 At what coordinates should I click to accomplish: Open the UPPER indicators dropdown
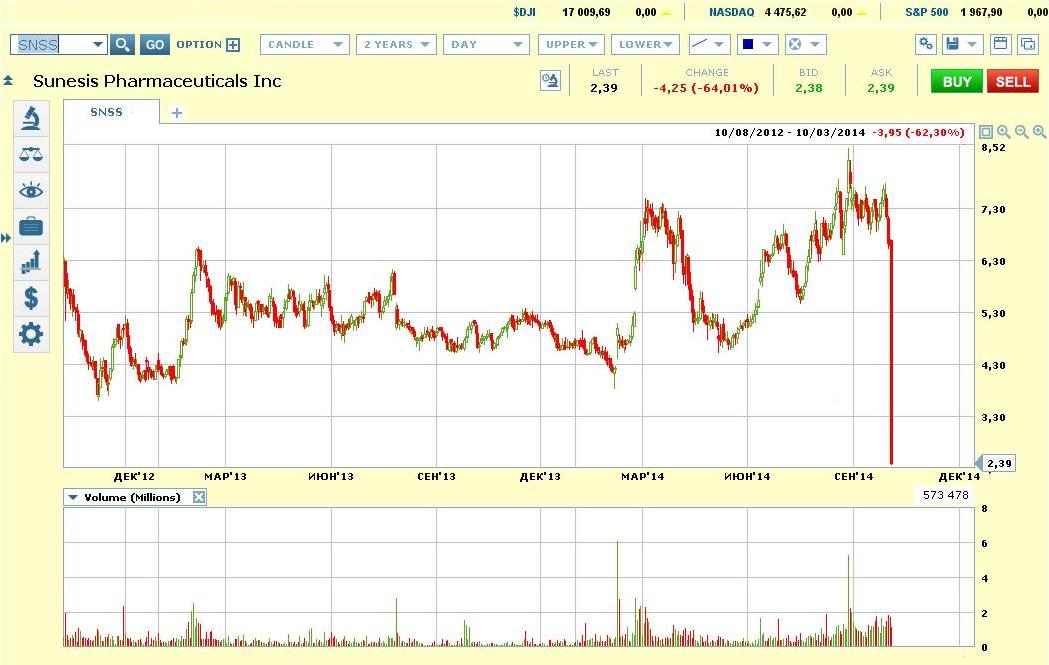click(573, 45)
